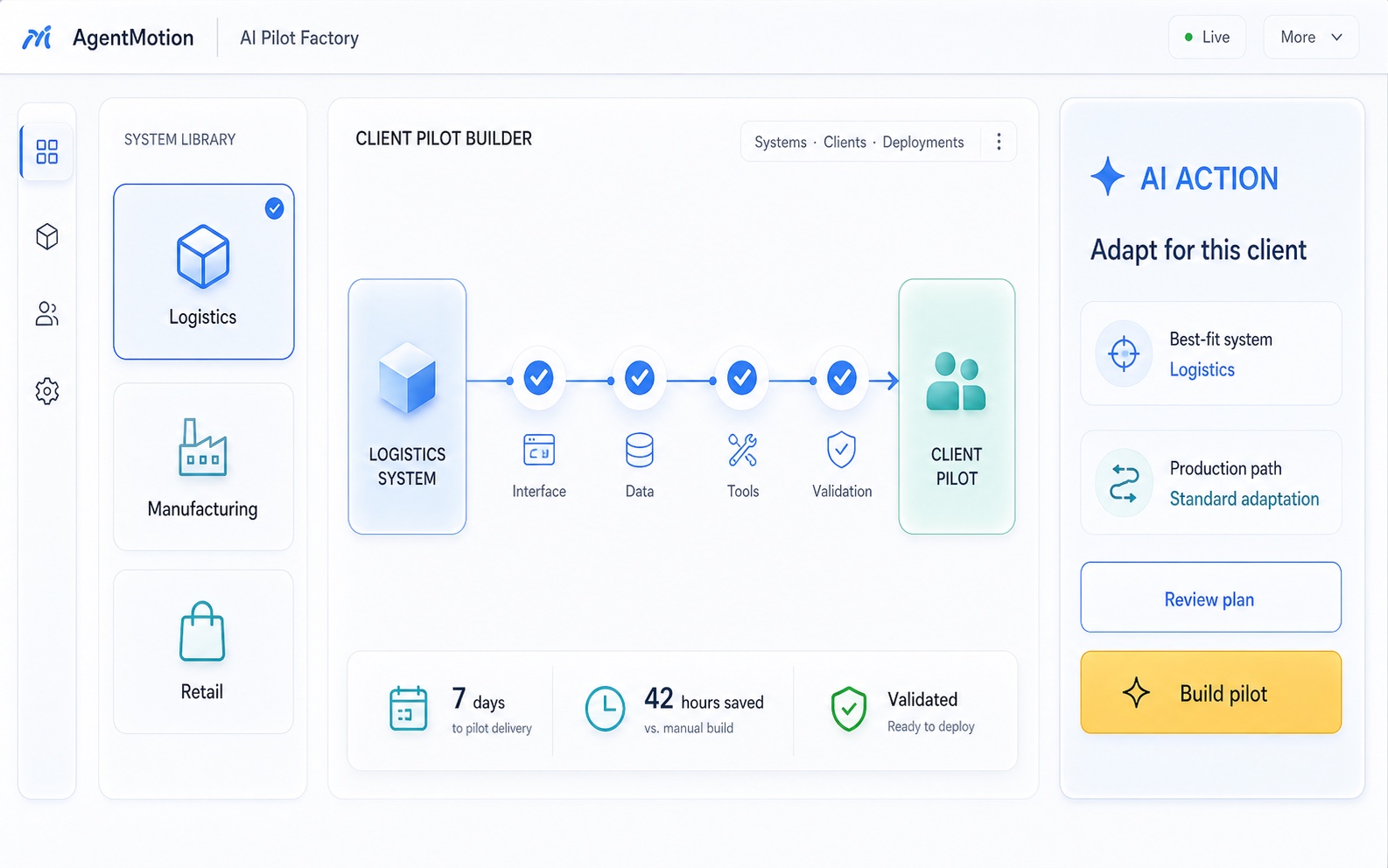Click the Retail shopping bag icon
The height and width of the screenshot is (868, 1388).
202,631
